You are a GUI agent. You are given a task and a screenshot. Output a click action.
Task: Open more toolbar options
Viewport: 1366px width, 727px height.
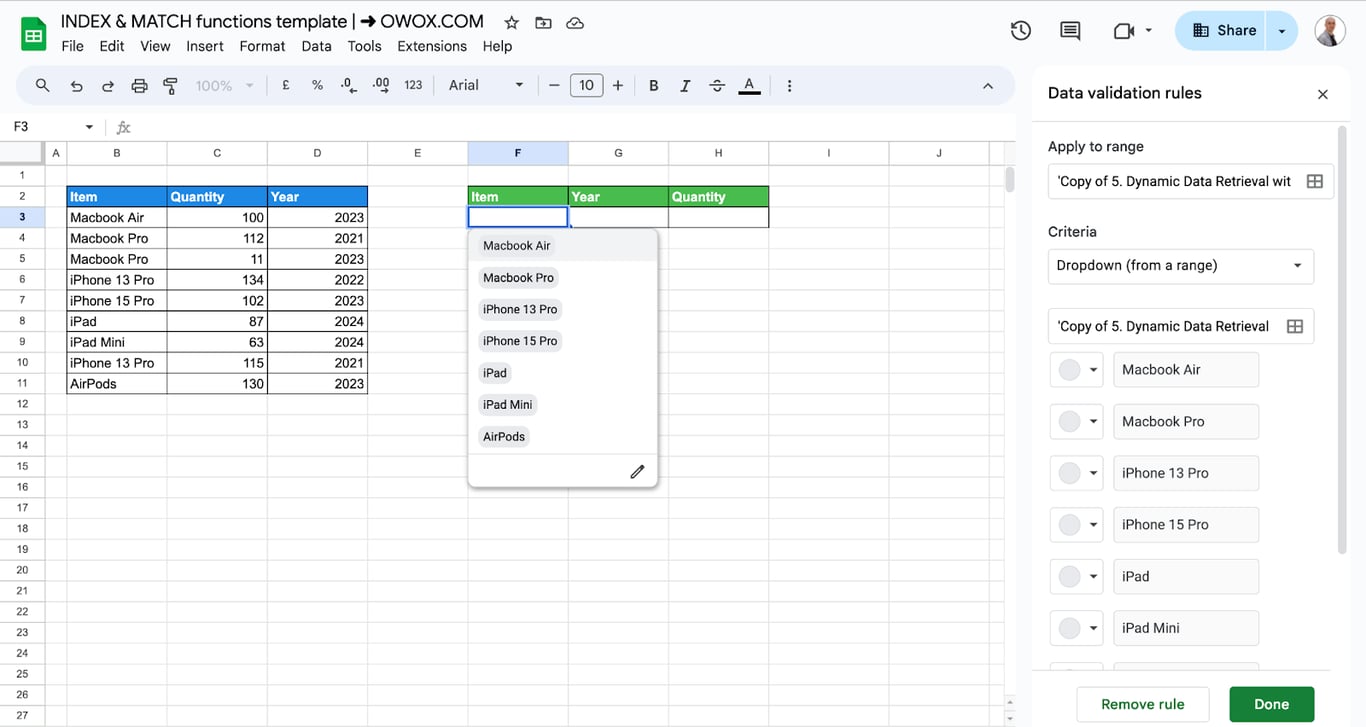(x=789, y=86)
